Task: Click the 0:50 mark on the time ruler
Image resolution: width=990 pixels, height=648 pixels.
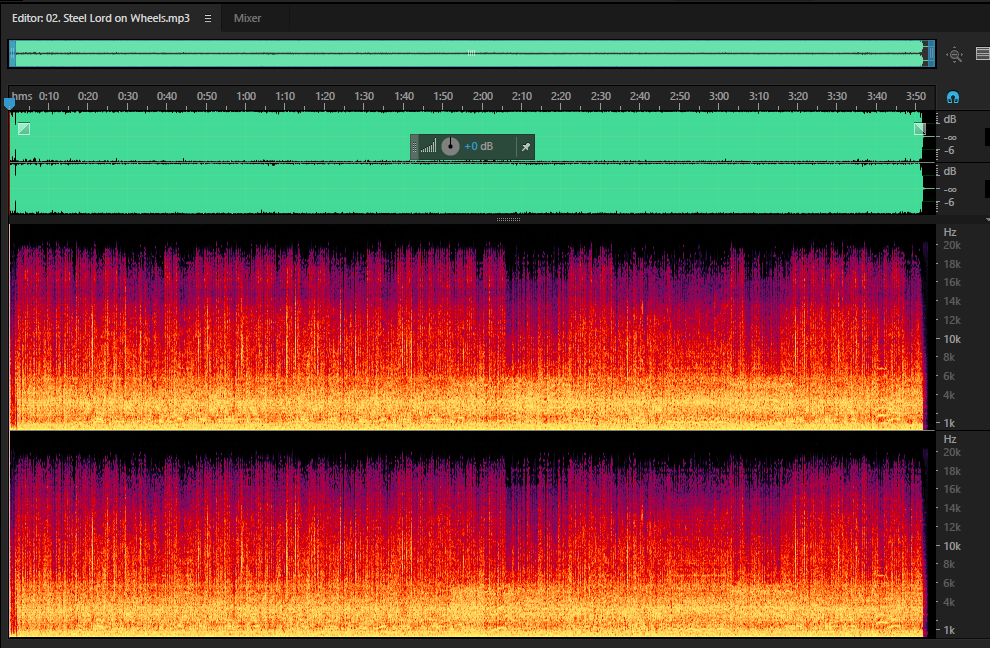Action: (206, 96)
